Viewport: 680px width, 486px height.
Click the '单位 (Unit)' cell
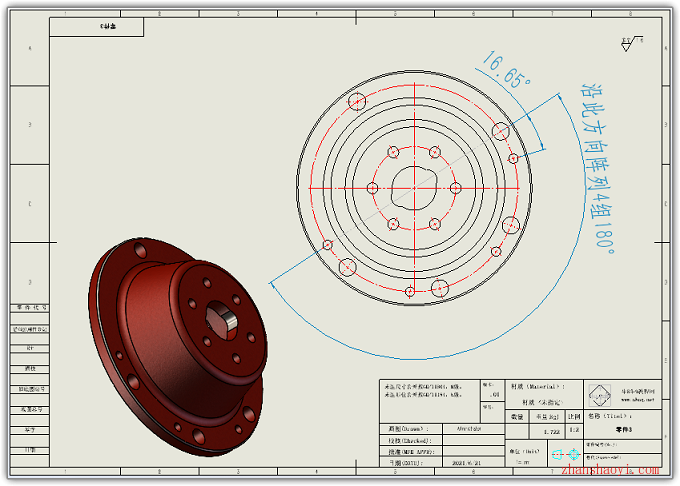526,453
